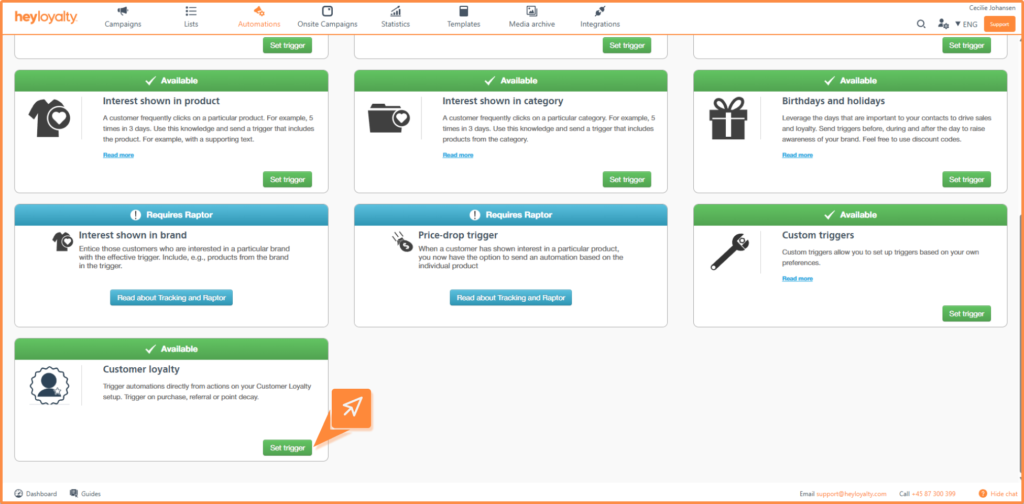The height and width of the screenshot is (504, 1024).
Task: Set trigger for Interest shown in category
Action: click(627, 180)
